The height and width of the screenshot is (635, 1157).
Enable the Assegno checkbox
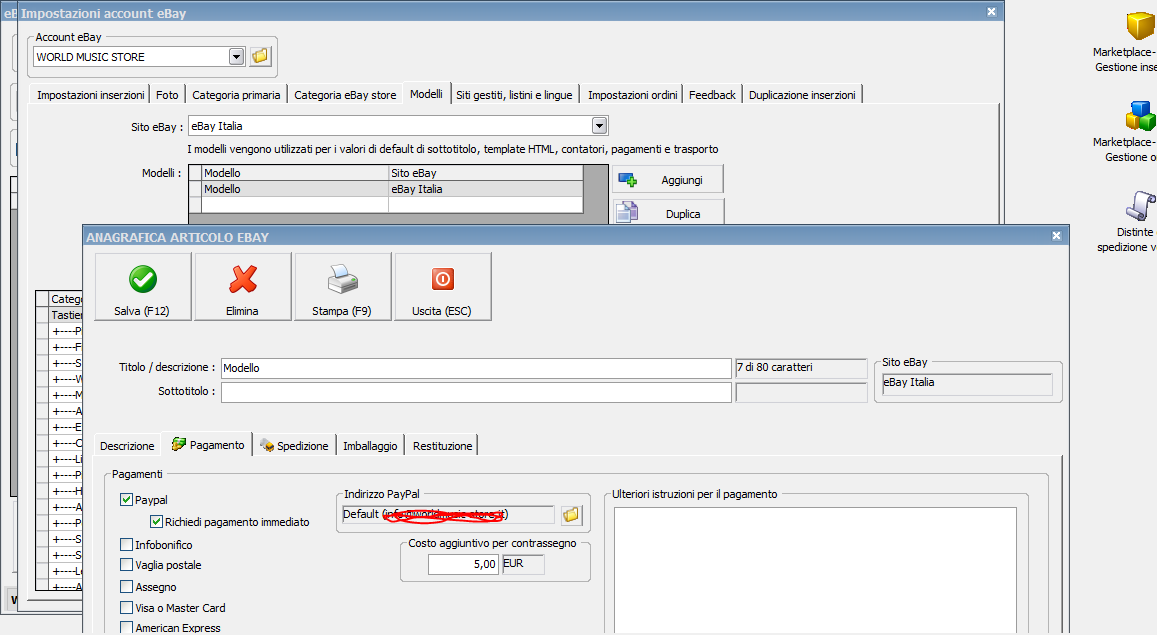(126, 586)
